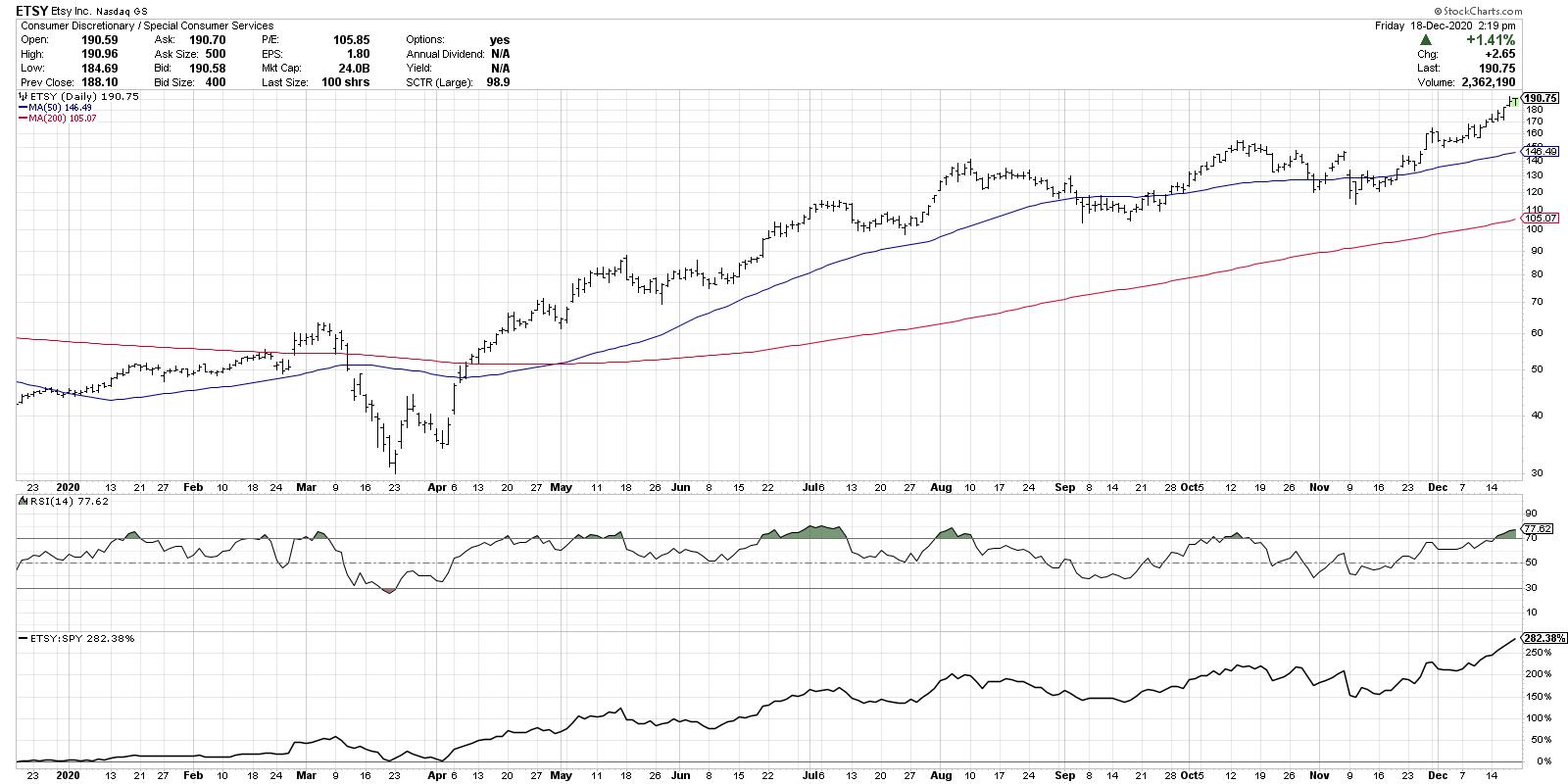This screenshot has height=784, width=1568.
Task: Click the ETSY ticker symbol heading
Action: tap(32, 11)
